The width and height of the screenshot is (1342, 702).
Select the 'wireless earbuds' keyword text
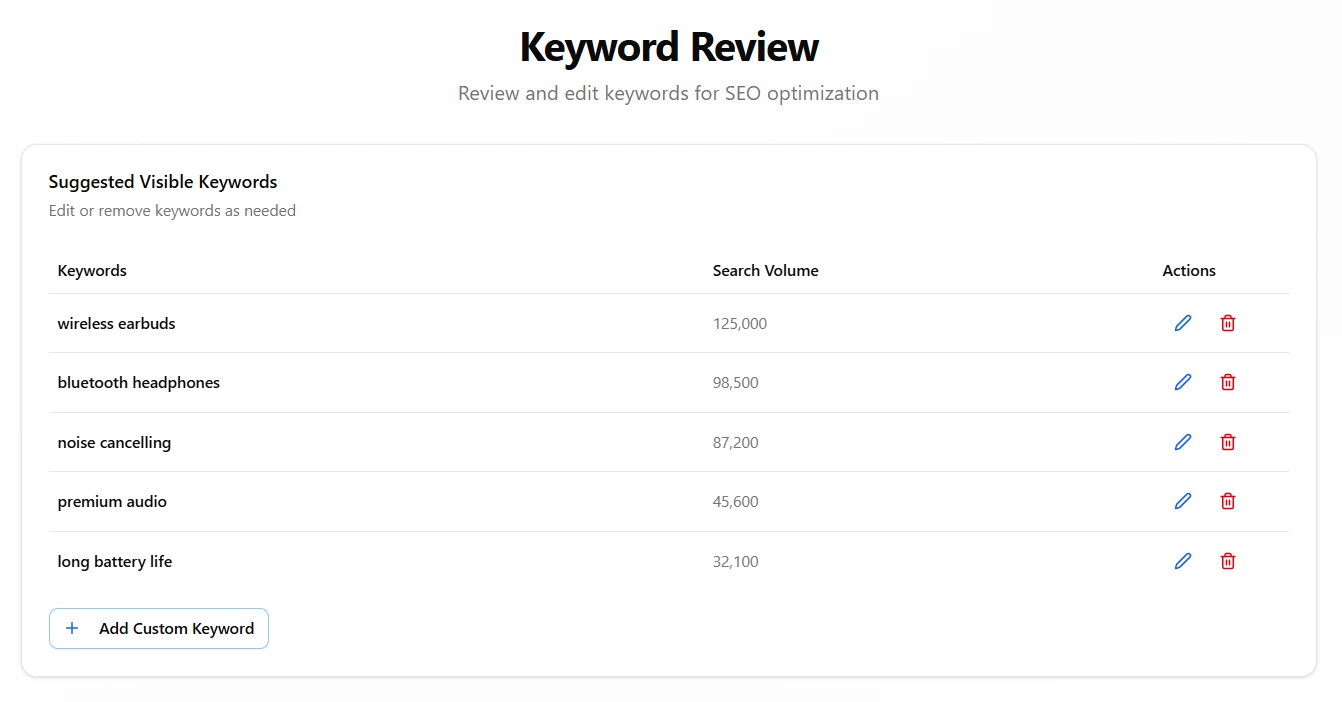116,324
